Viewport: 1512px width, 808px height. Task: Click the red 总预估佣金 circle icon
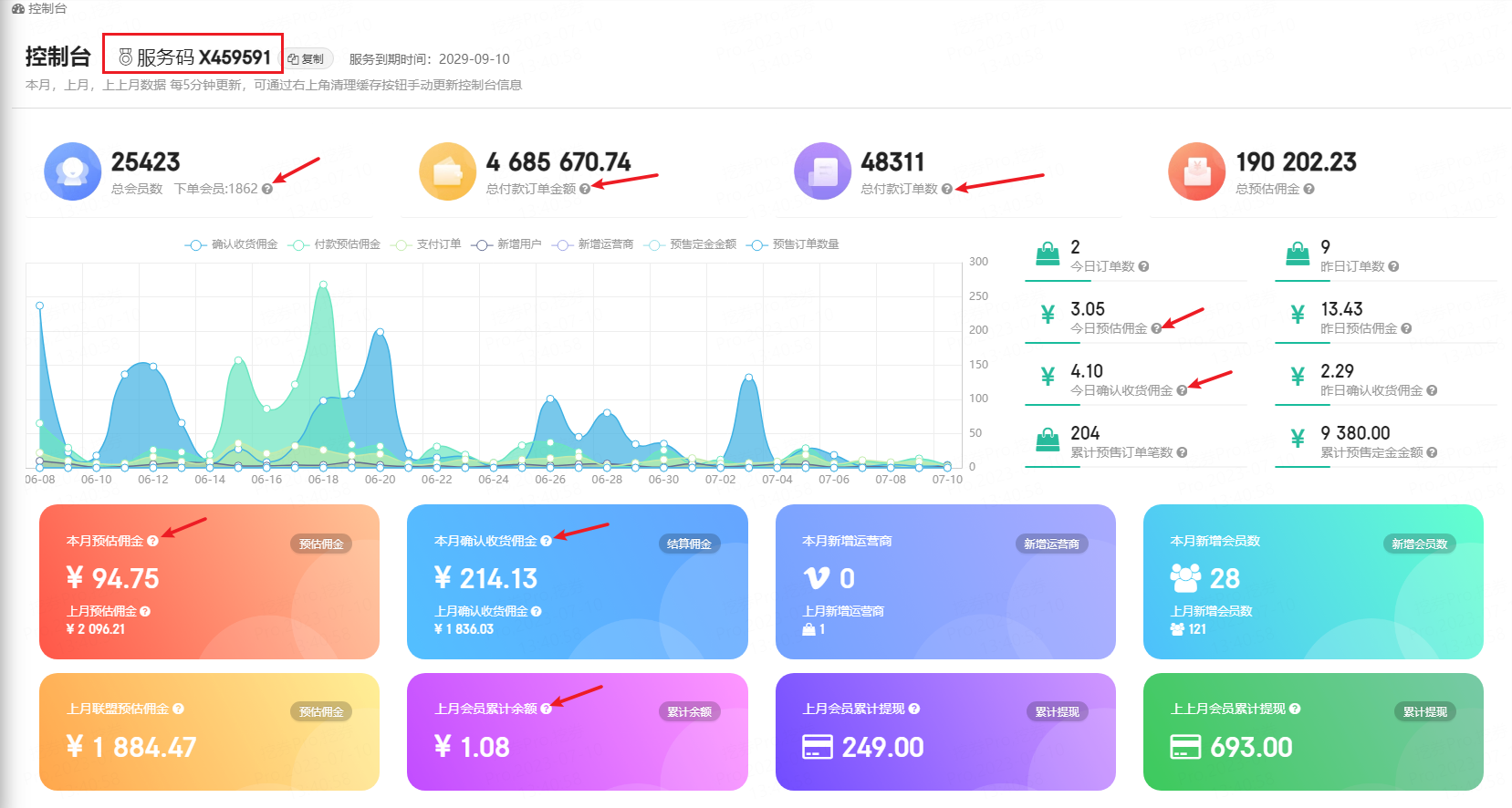(x=1196, y=171)
